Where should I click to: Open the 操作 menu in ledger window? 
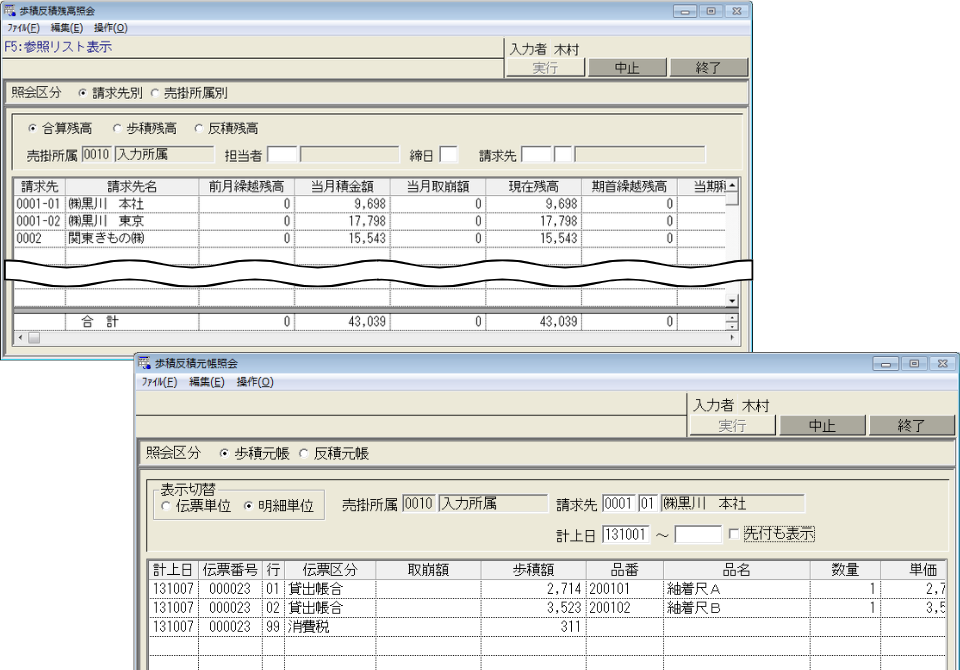(254, 382)
